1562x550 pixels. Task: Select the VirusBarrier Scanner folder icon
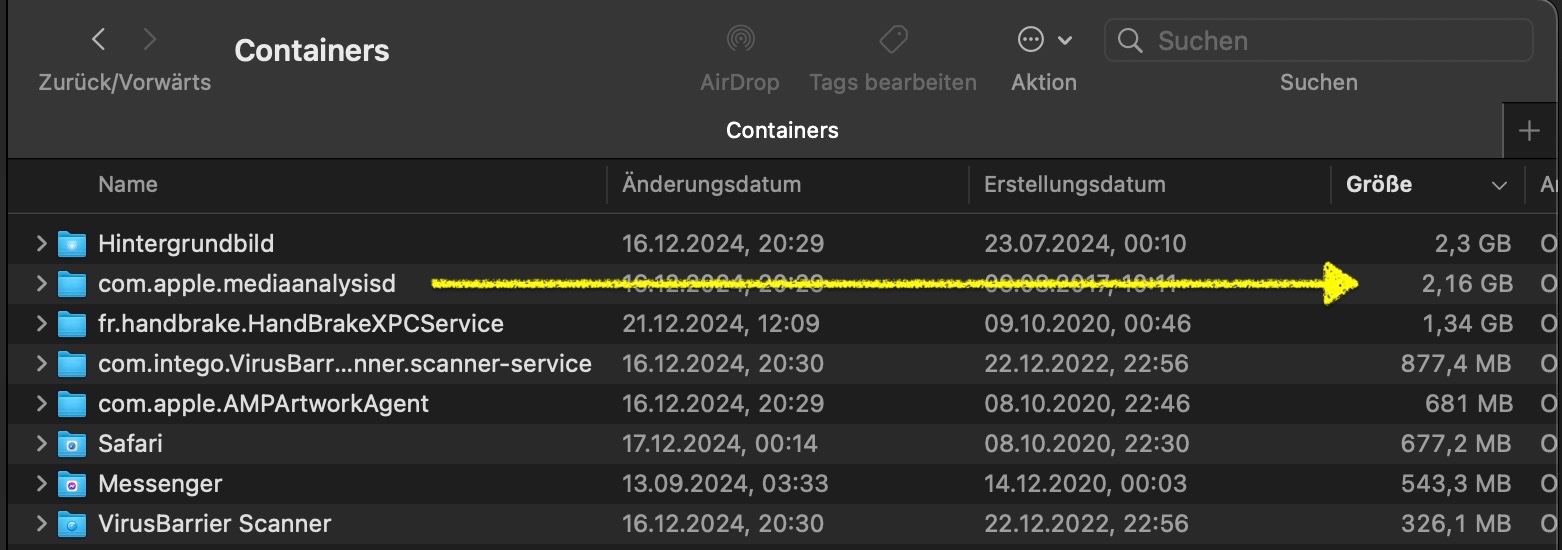tap(72, 524)
